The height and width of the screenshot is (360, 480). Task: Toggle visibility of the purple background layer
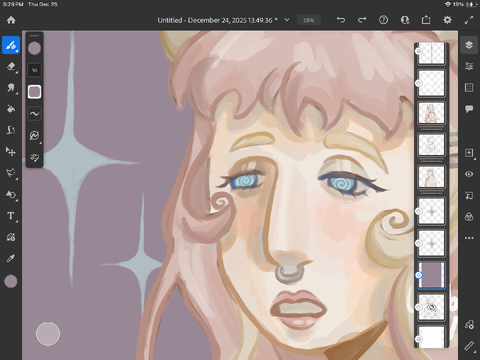click(x=419, y=275)
